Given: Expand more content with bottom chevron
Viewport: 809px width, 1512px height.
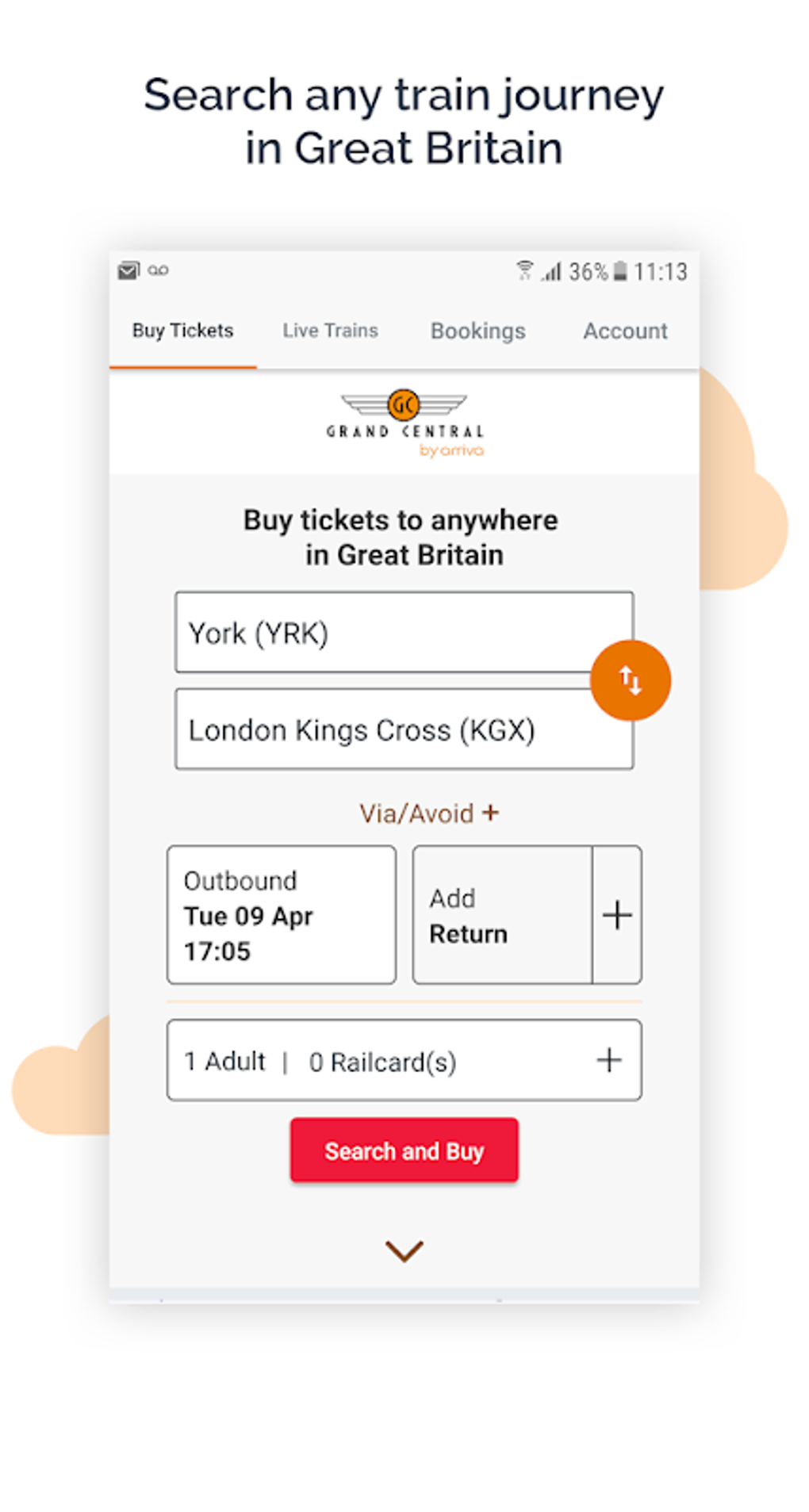Looking at the screenshot, I should (x=404, y=1250).
